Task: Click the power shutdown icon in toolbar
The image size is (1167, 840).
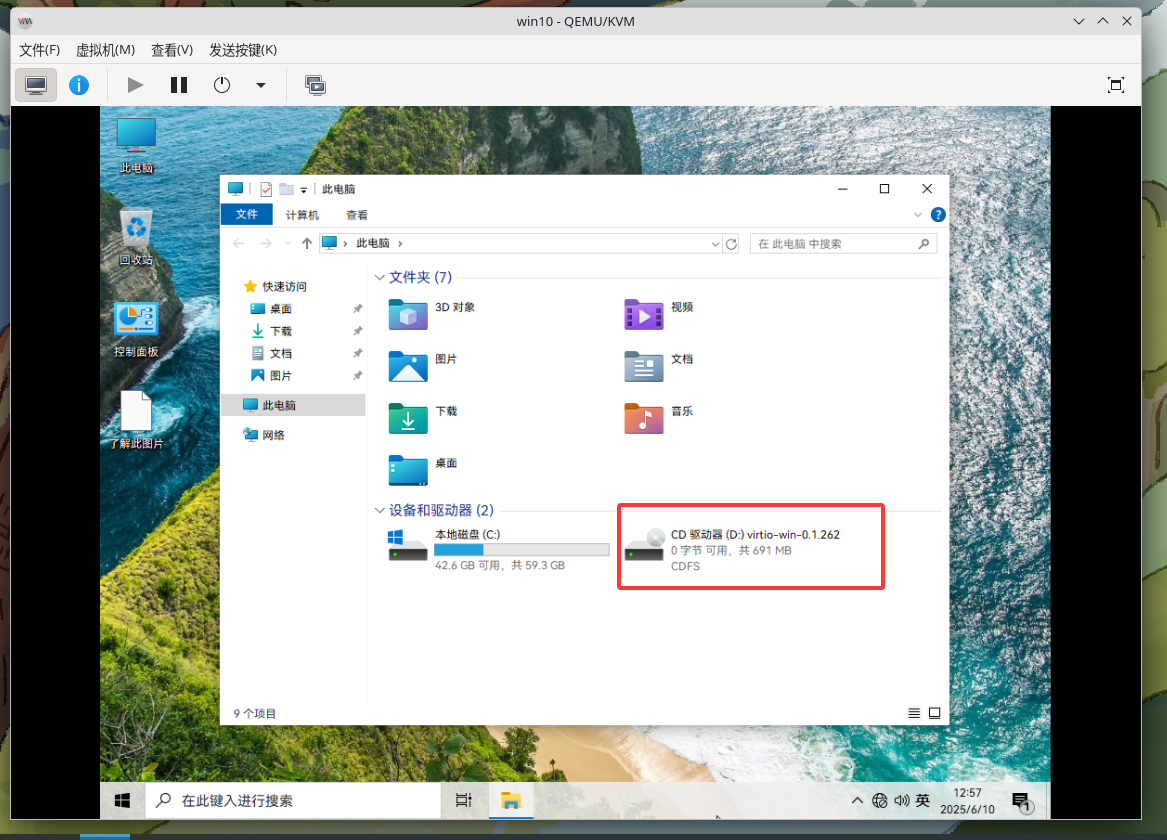Action: (x=222, y=85)
